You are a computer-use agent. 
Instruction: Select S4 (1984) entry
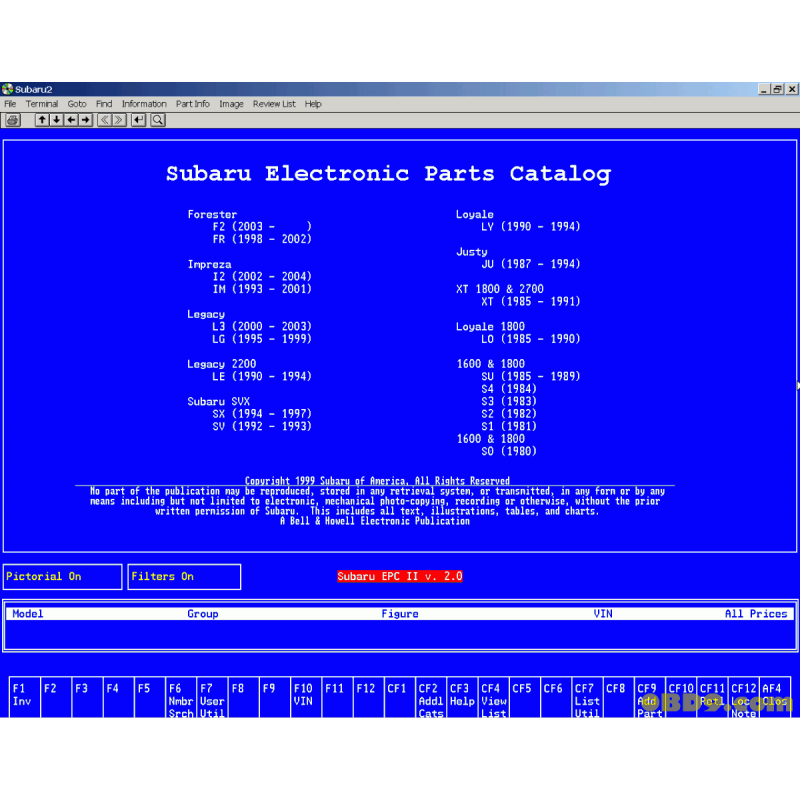(x=509, y=389)
